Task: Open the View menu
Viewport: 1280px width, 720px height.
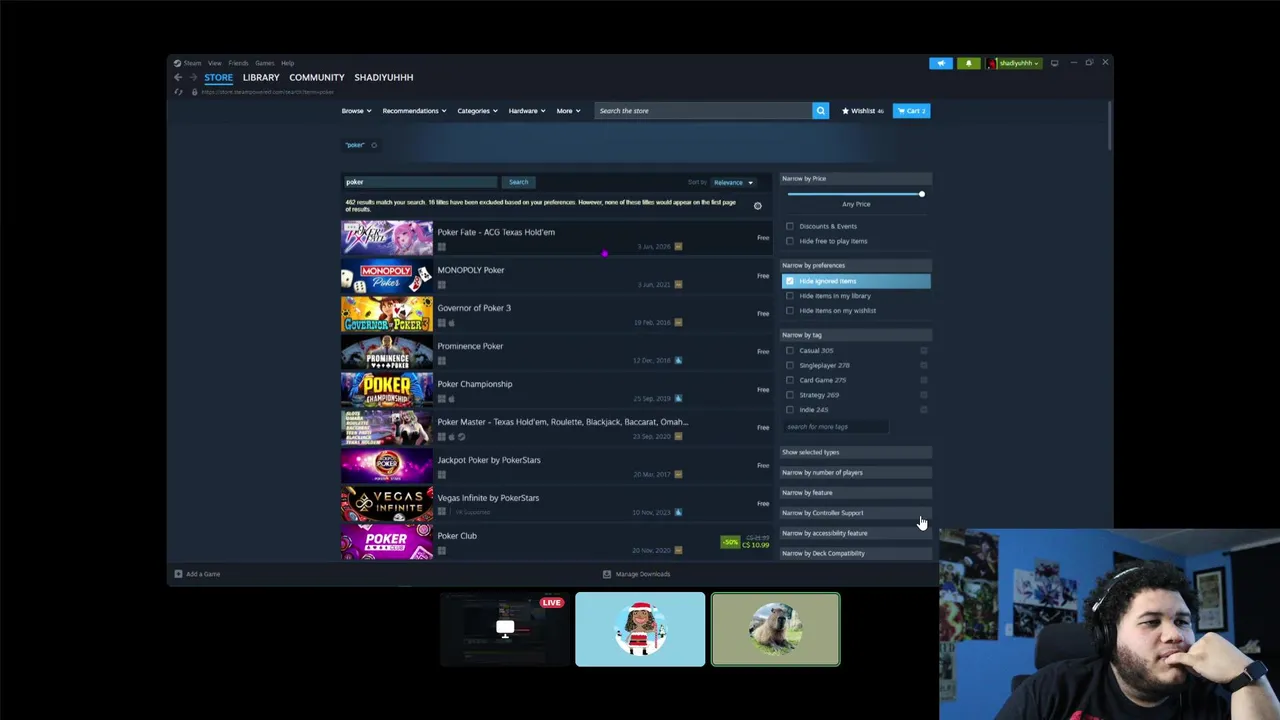Action: [214, 63]
